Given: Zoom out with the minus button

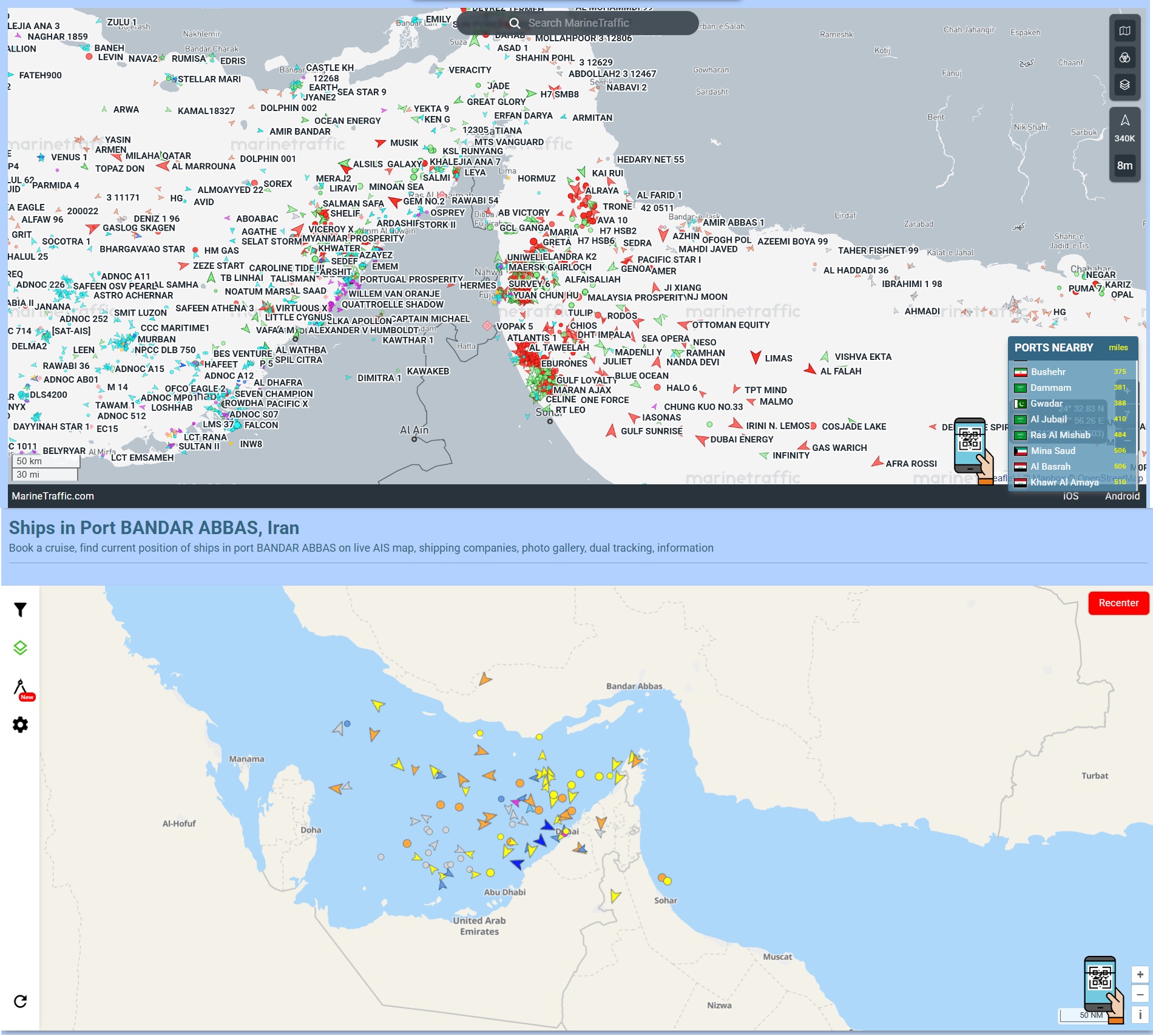Looking at the screenshot, I should 1140,995.
